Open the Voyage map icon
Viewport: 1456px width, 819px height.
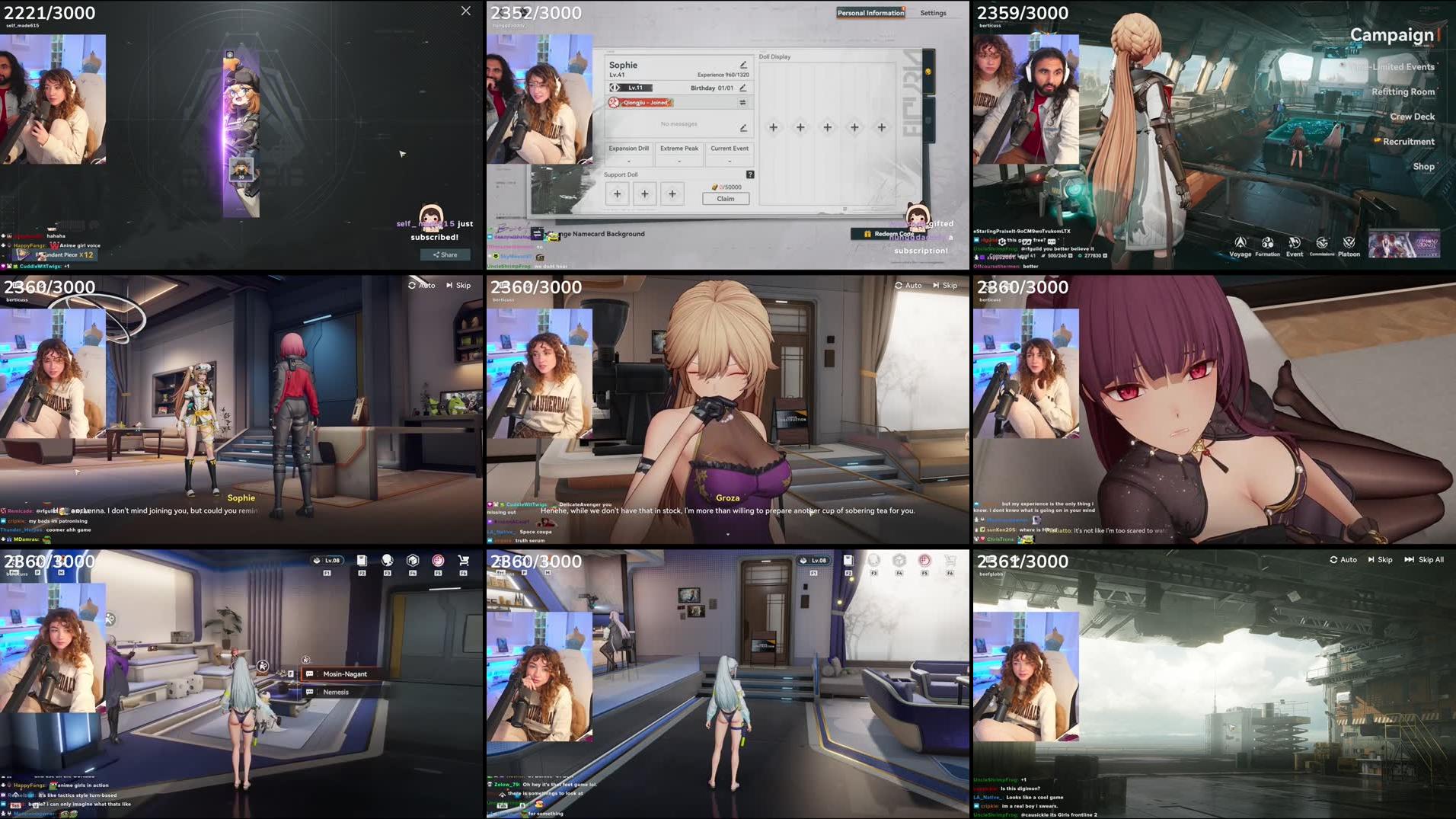tap(1240, 242)
